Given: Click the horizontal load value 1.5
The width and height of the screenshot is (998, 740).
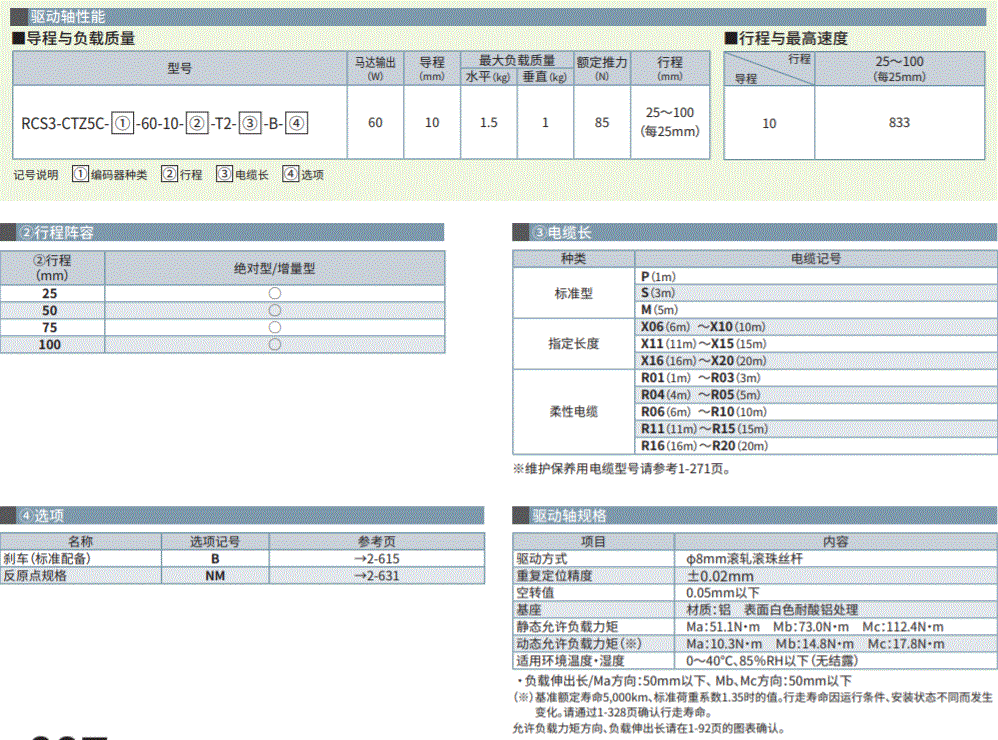Looking at the screenshot, I should point(489,123).
